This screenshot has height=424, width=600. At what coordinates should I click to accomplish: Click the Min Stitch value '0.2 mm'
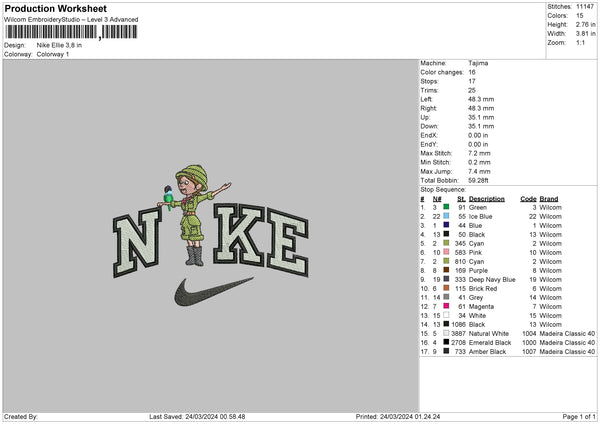coord(479,162)
